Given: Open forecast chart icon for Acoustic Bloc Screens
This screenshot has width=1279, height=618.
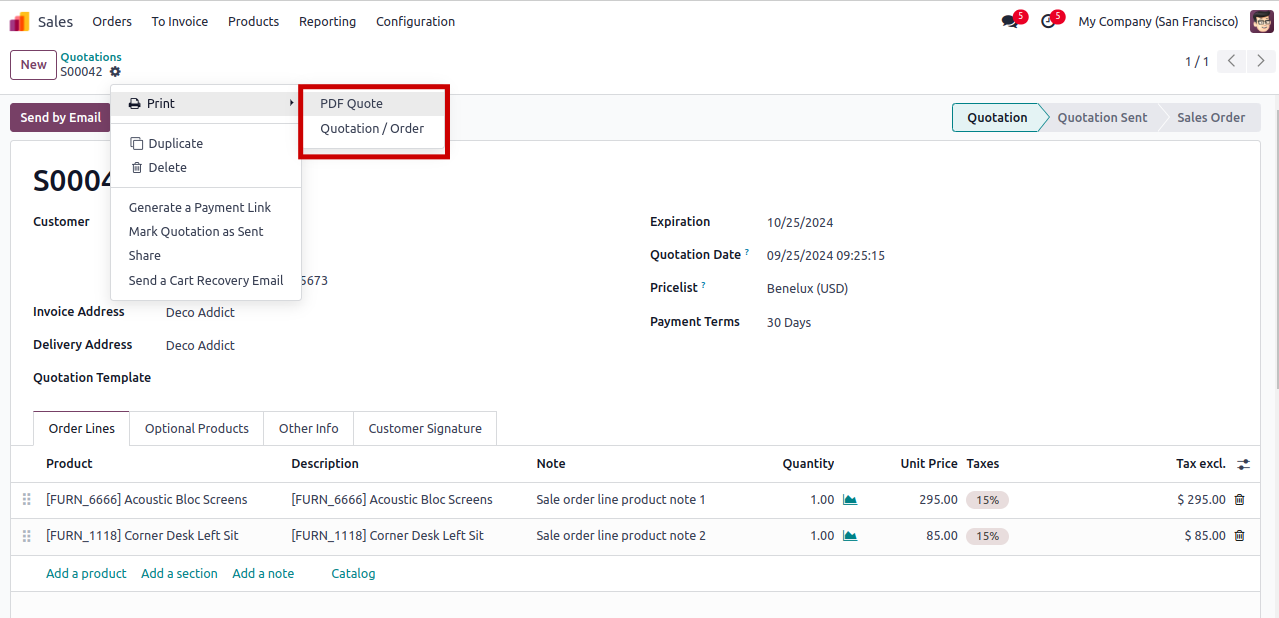Looking at the screenshot, I should coord(850,500).
